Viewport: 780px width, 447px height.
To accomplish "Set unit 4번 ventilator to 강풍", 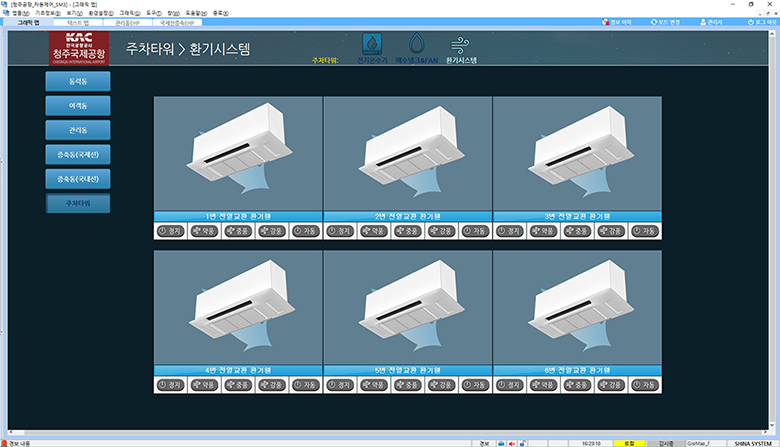I will click(x=272, y=385).
